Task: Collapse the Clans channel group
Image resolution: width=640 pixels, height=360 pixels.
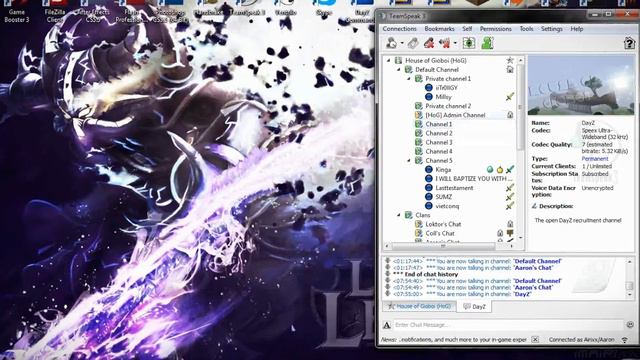Action: point(399,215)
